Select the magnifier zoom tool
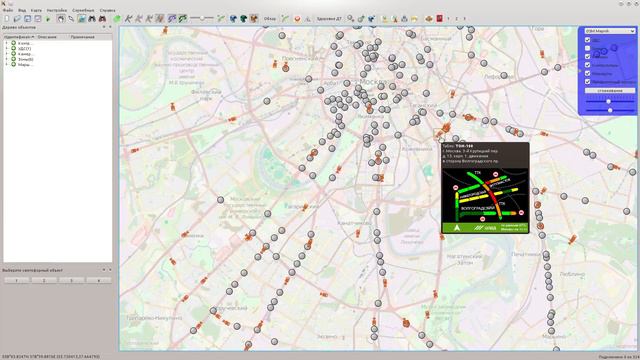The width and height of the screenshot is (640, 360). click(71, 19)
